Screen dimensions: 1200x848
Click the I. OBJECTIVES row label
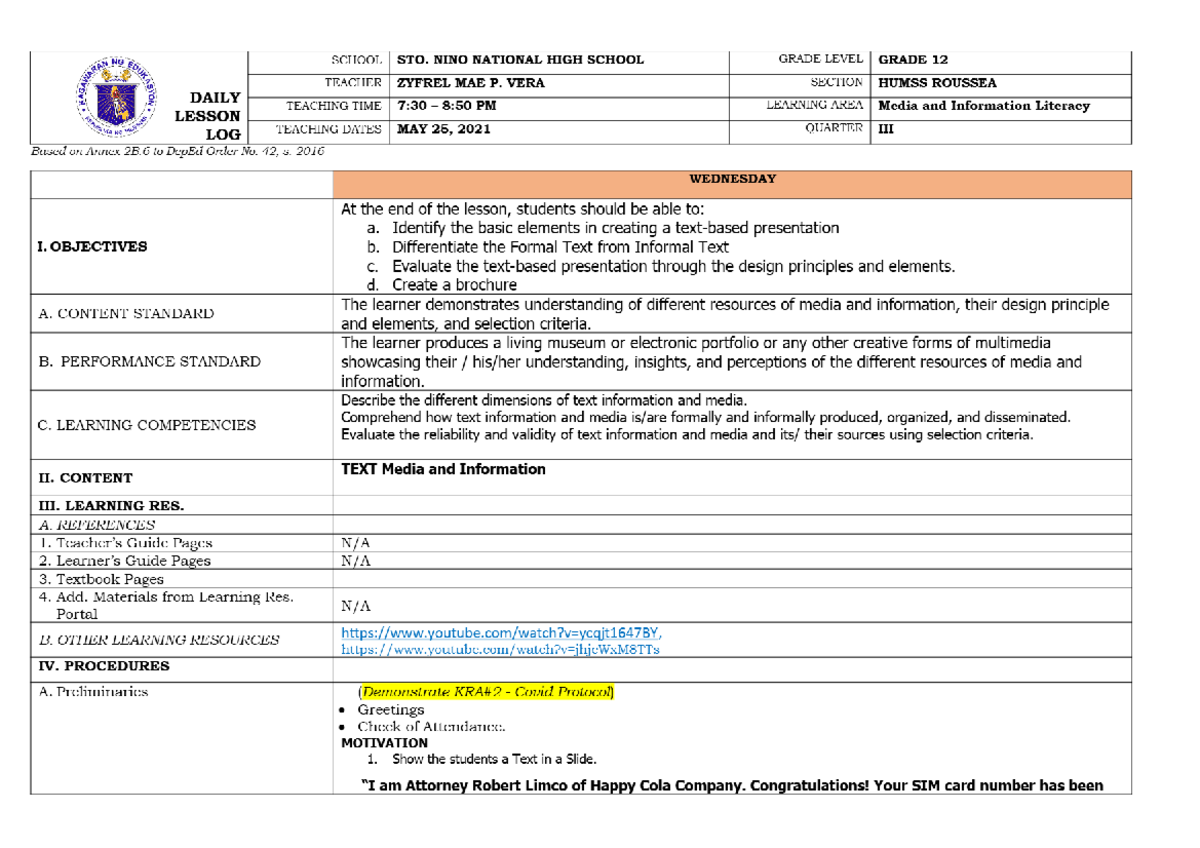click(x=92, y=246)
